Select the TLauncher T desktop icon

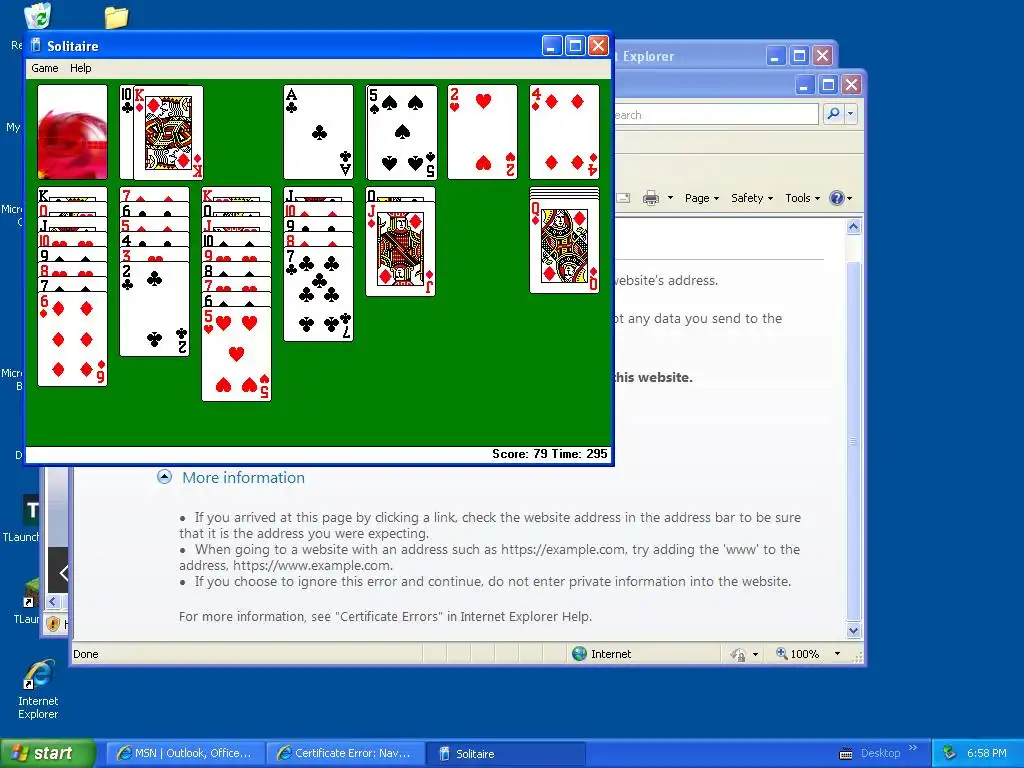click(31, 509)
